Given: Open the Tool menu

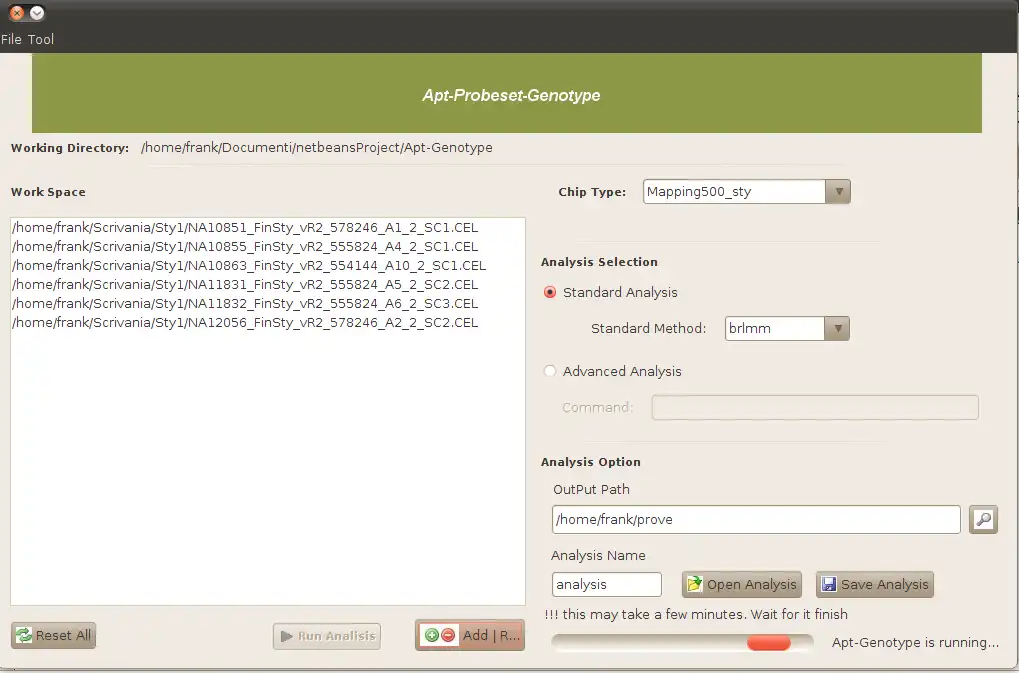Looking at the screenshot, I should [x=40, y=40].
